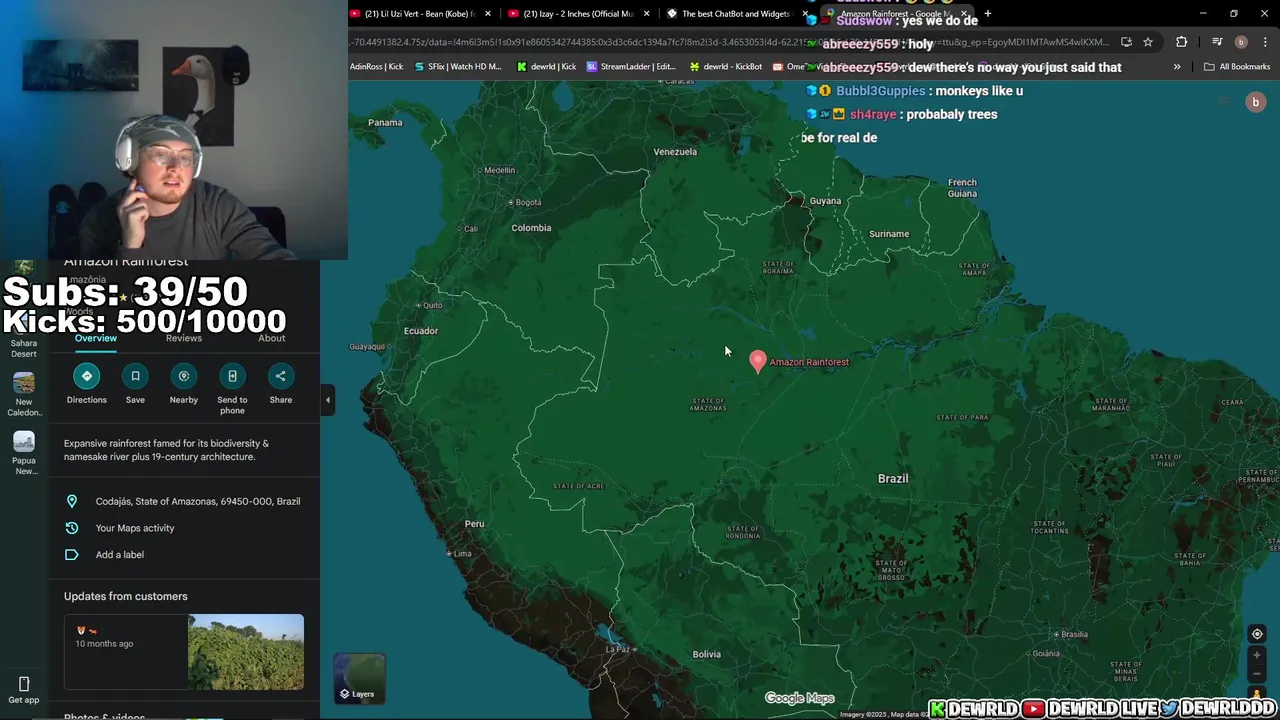Click the Get app button
This screenshot has height=720, width=1280.
[x=24, y=691]
